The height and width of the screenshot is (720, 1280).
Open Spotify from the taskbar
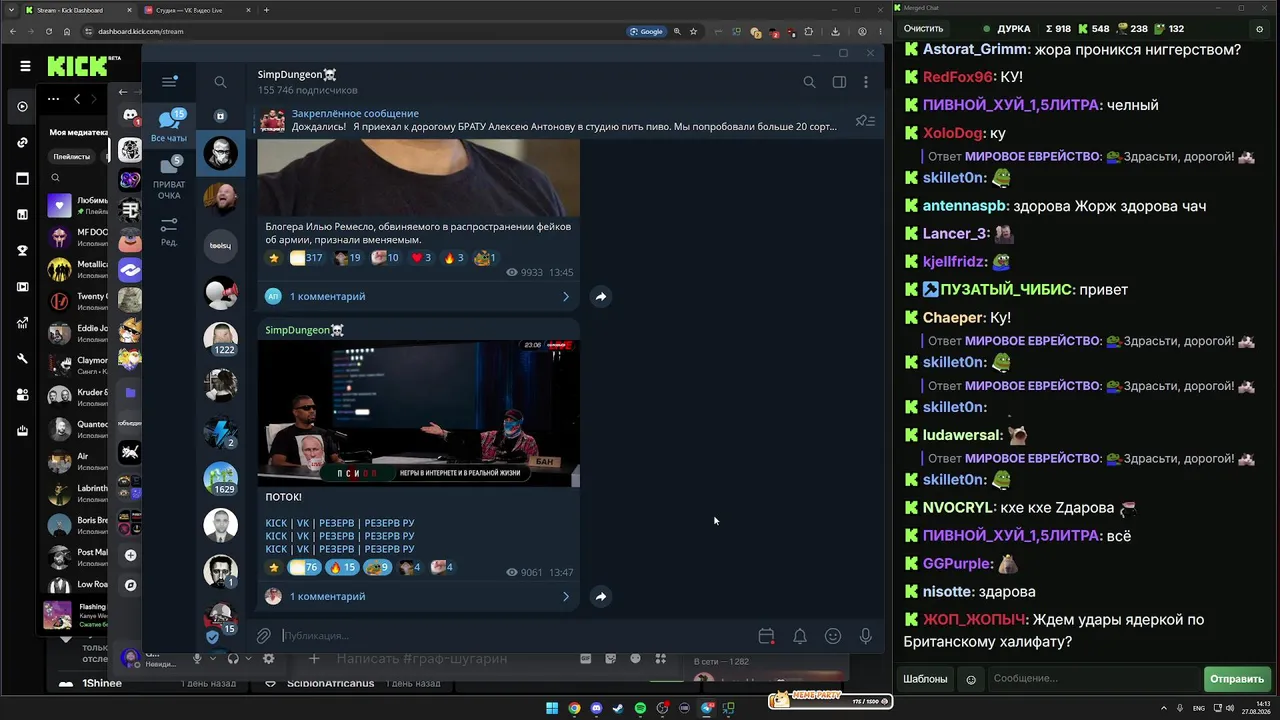[x=640, y=709]
